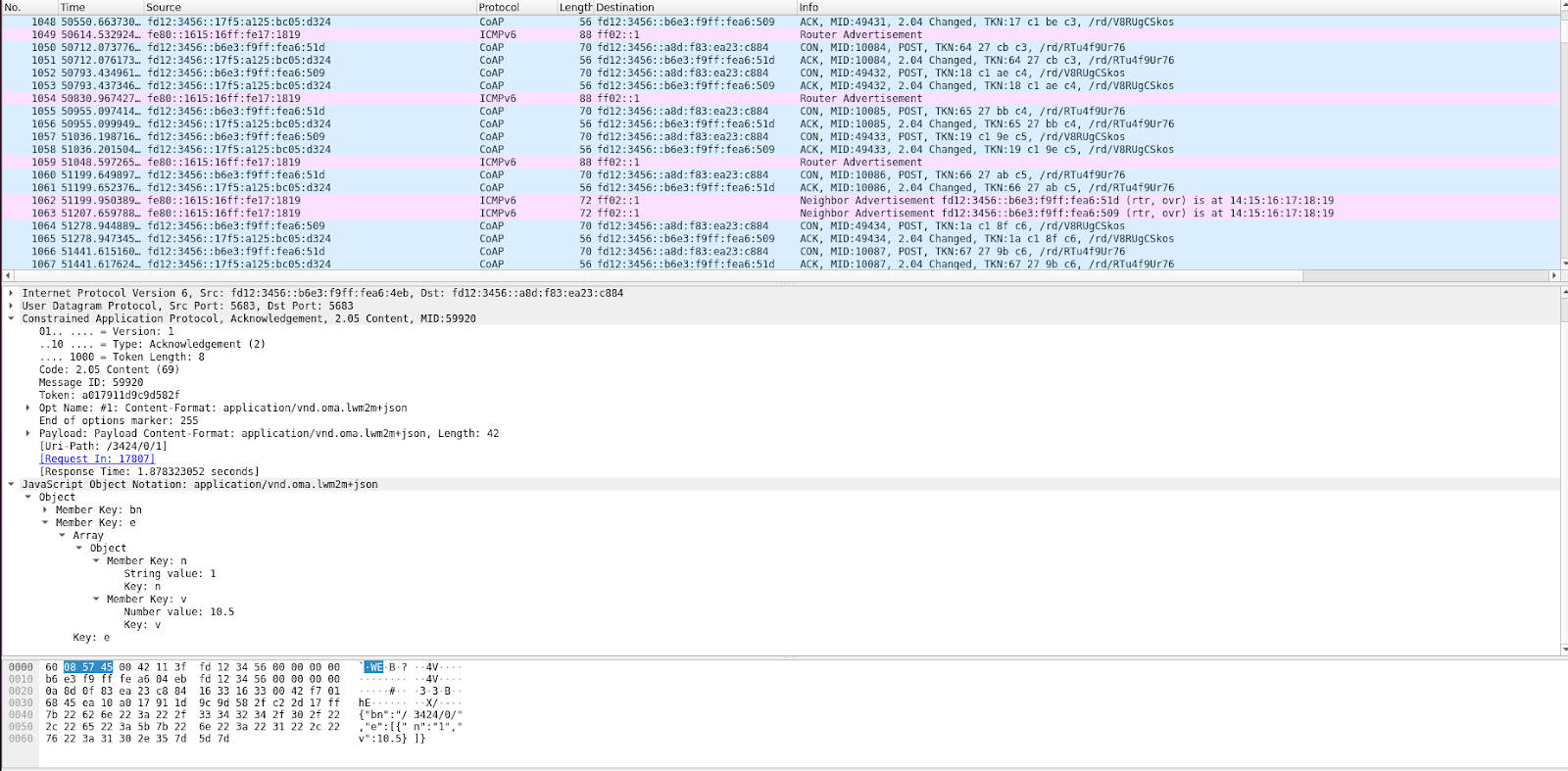Select Router Advertisement packet 1059
Screen dimensions: 1568x771
780,162
